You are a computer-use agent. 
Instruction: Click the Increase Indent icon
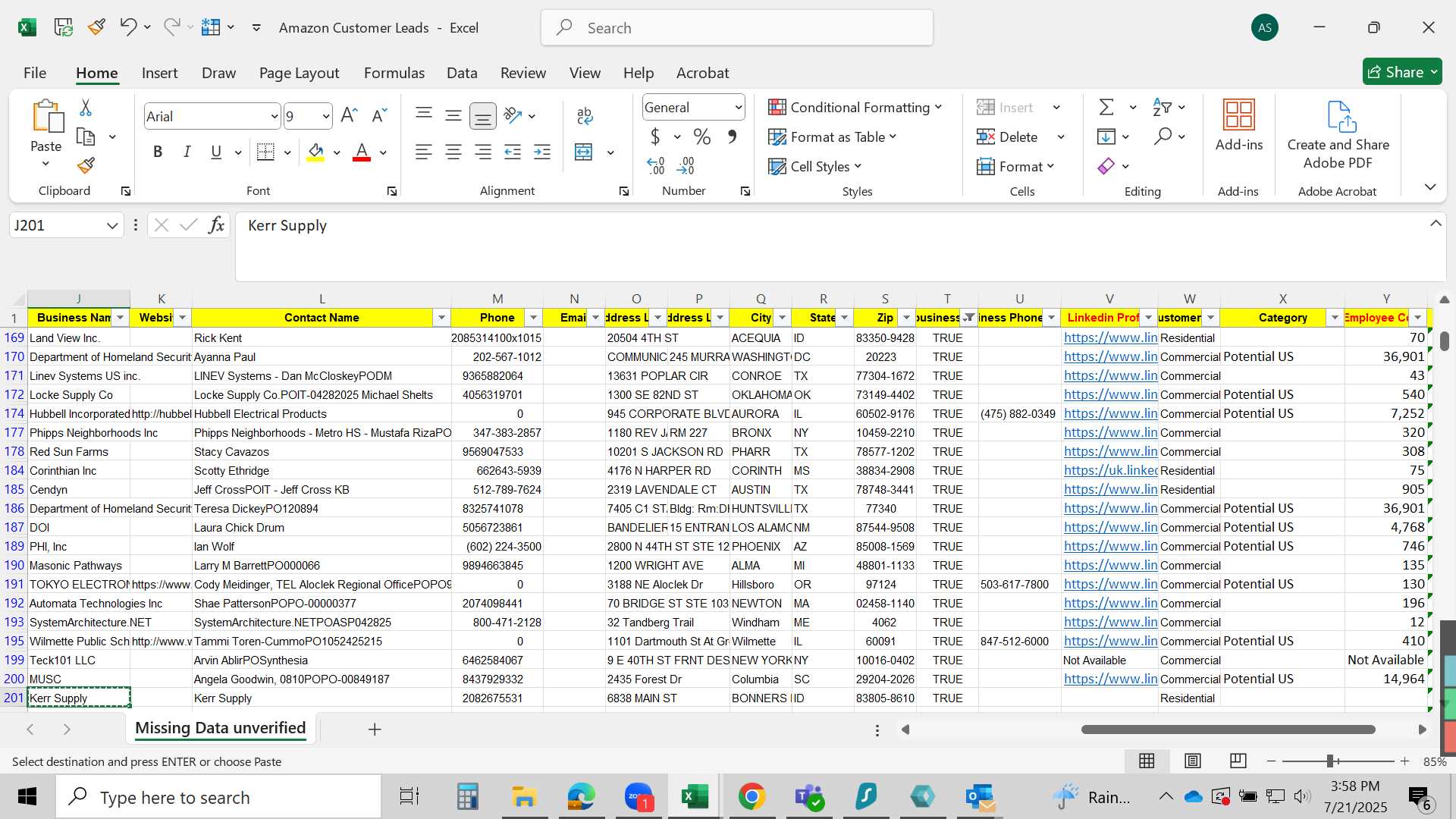pyautogui.click(x=542, y=152)
